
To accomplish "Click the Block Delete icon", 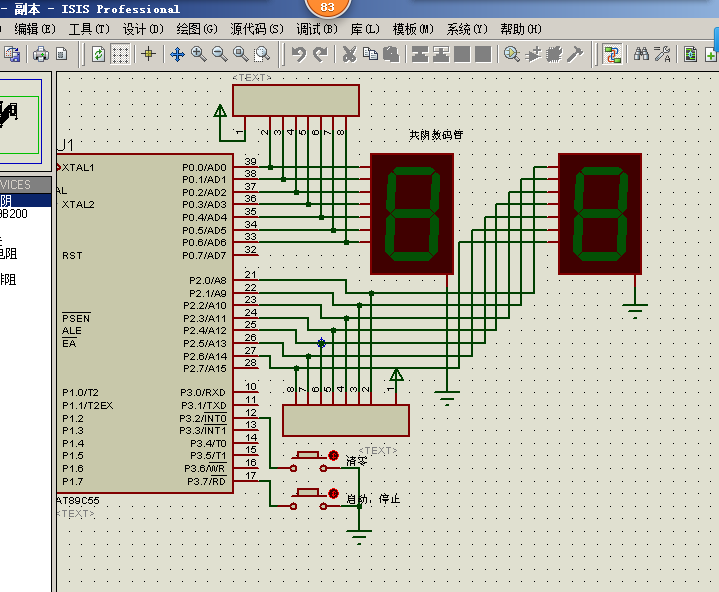I will click(x=483, y=54).
